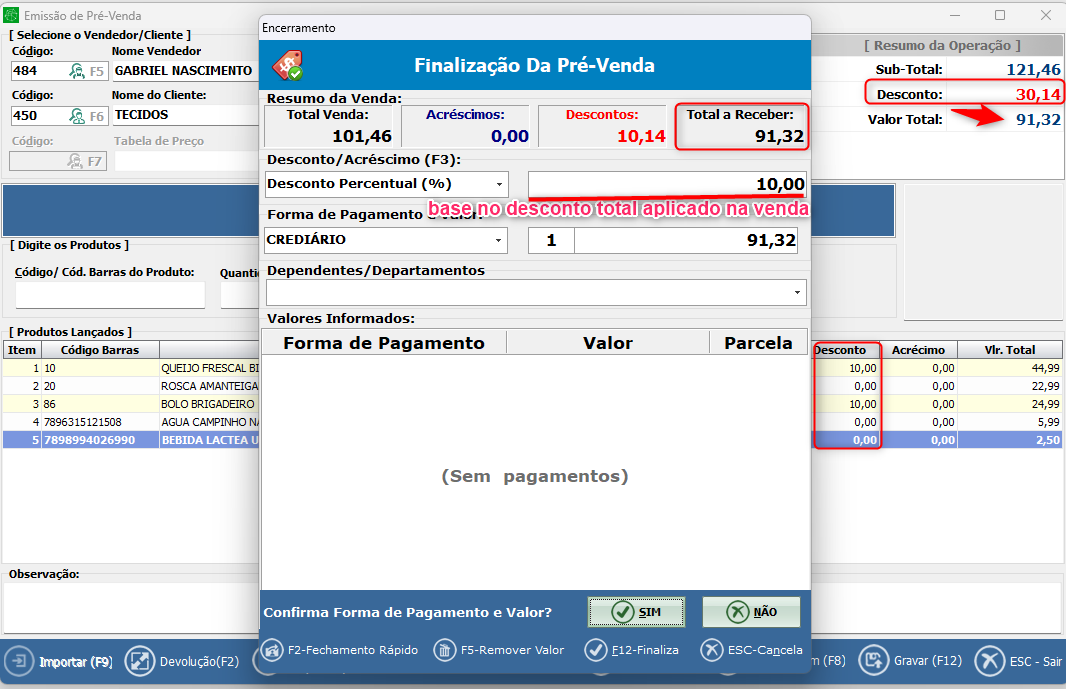The height and width of the screenshot is (689, 1066).
Task: Click the client search F6 icon
Action: point(77,115)
